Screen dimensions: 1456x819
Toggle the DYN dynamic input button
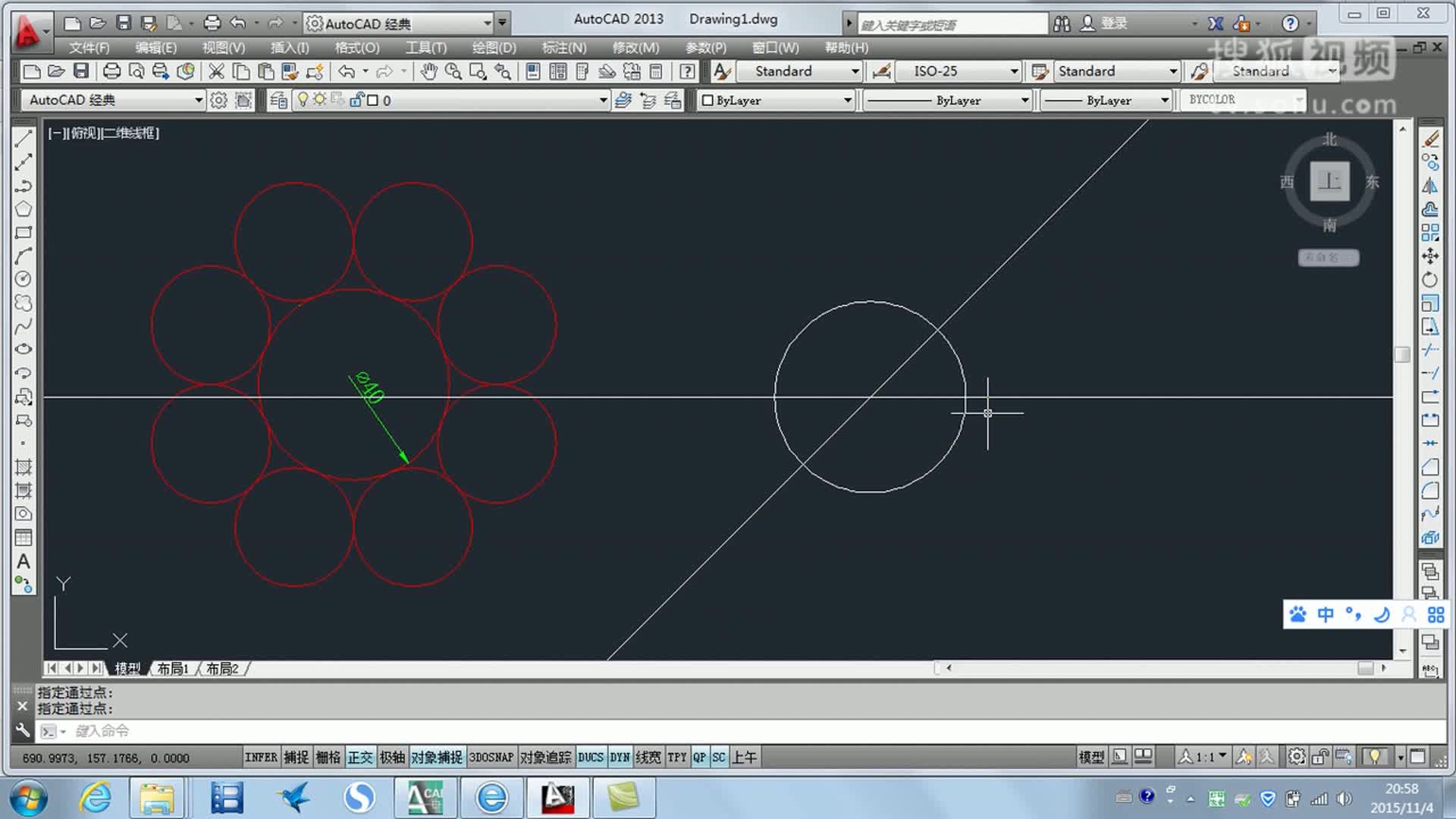tap(620, 757)
